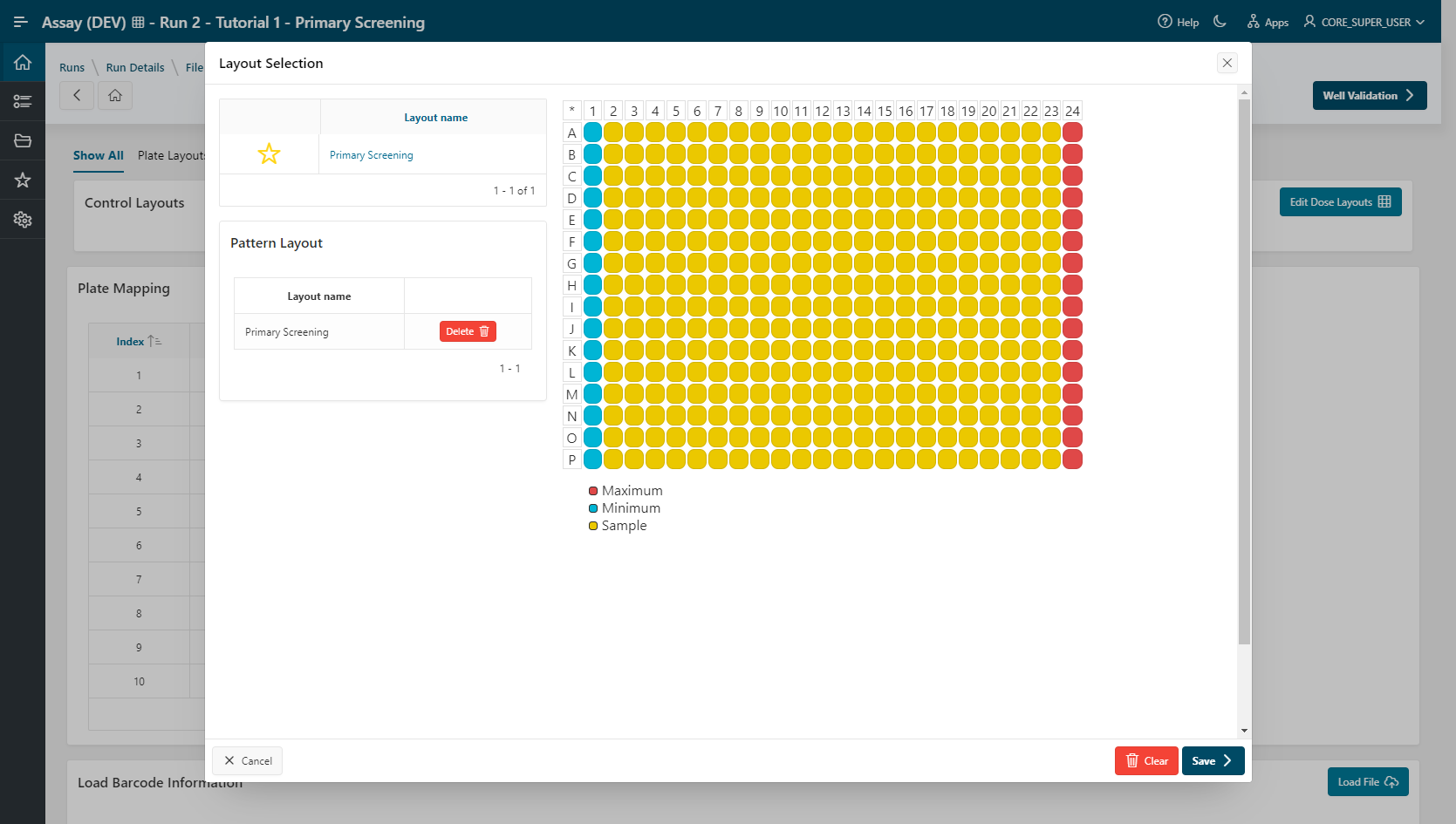Select plate column 24 header
Viewport: 1456px width, 824px height.
click(1073, 111)
